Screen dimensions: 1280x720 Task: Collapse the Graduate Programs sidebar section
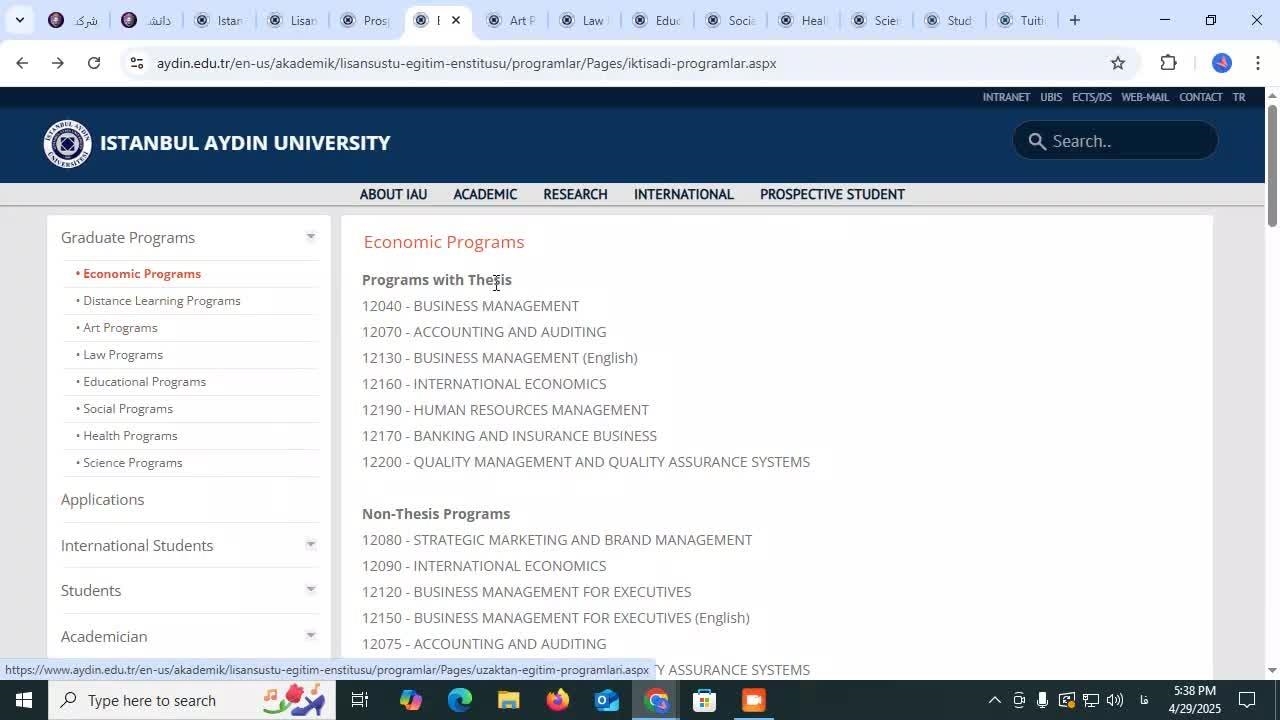tap(310, 237)
